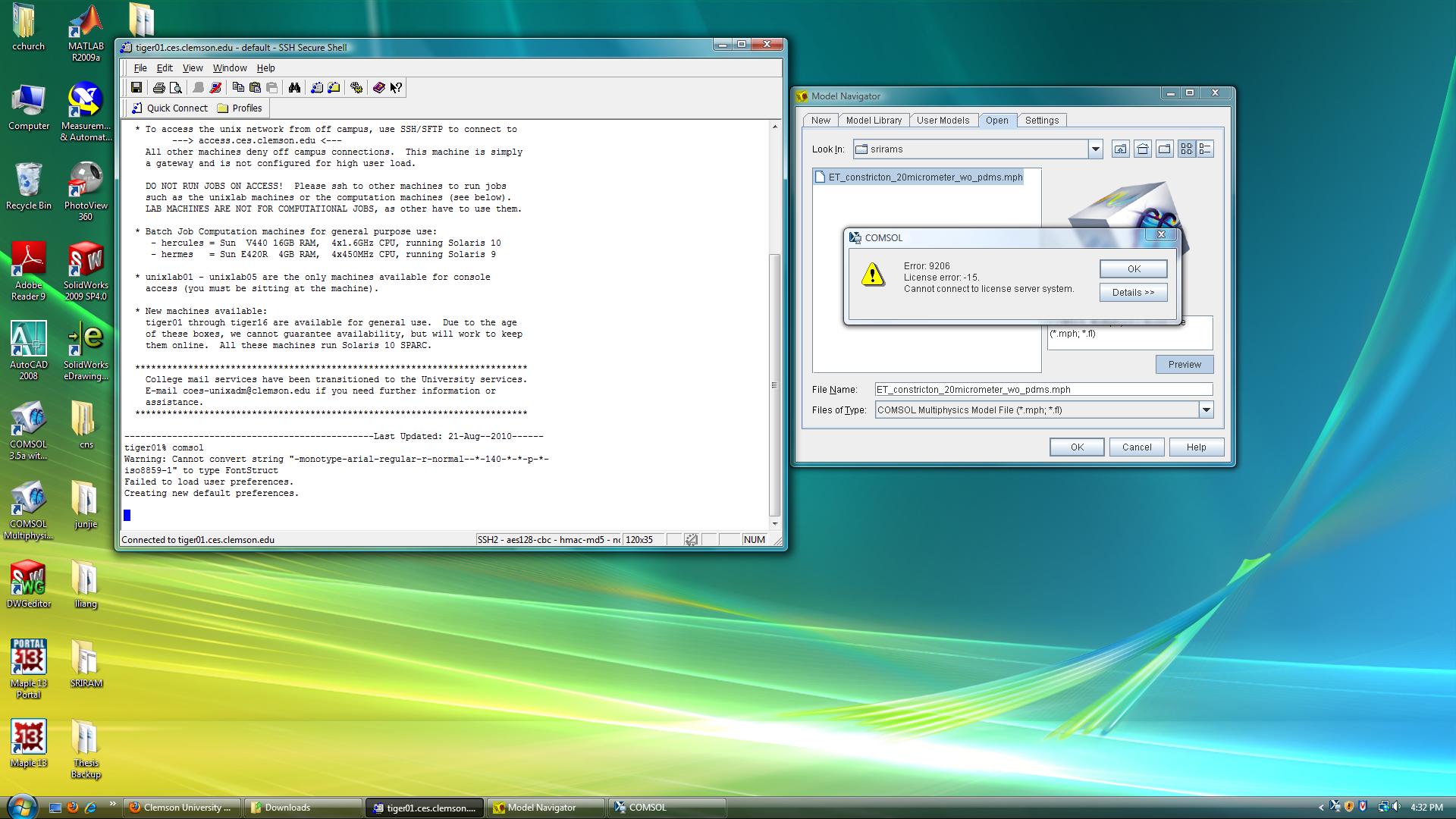The image size is (1456, 819).
Task: Open the Window menu in SSH Secure Shell
Action: tap(230, 67)
